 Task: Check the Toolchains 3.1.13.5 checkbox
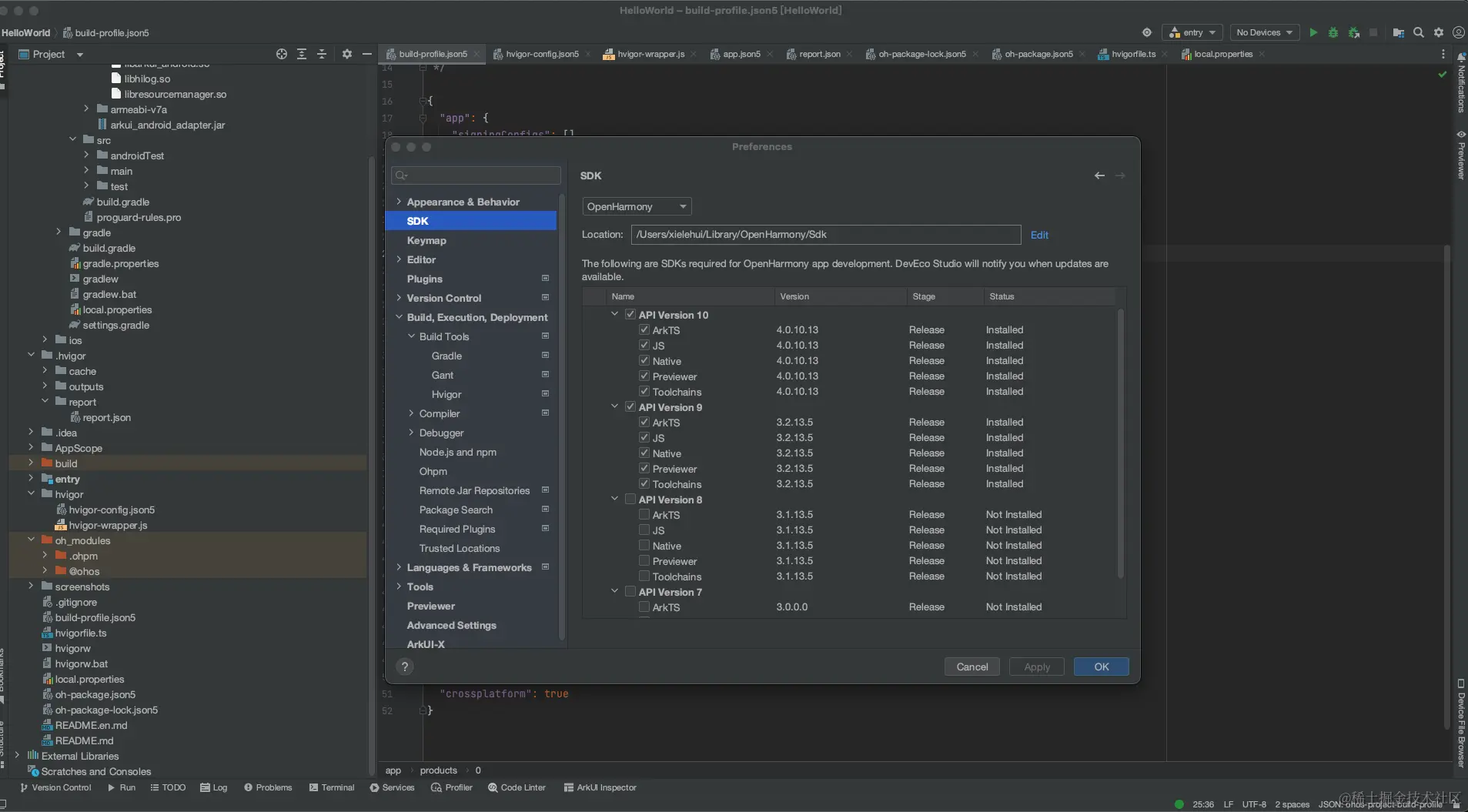[644, 576]
